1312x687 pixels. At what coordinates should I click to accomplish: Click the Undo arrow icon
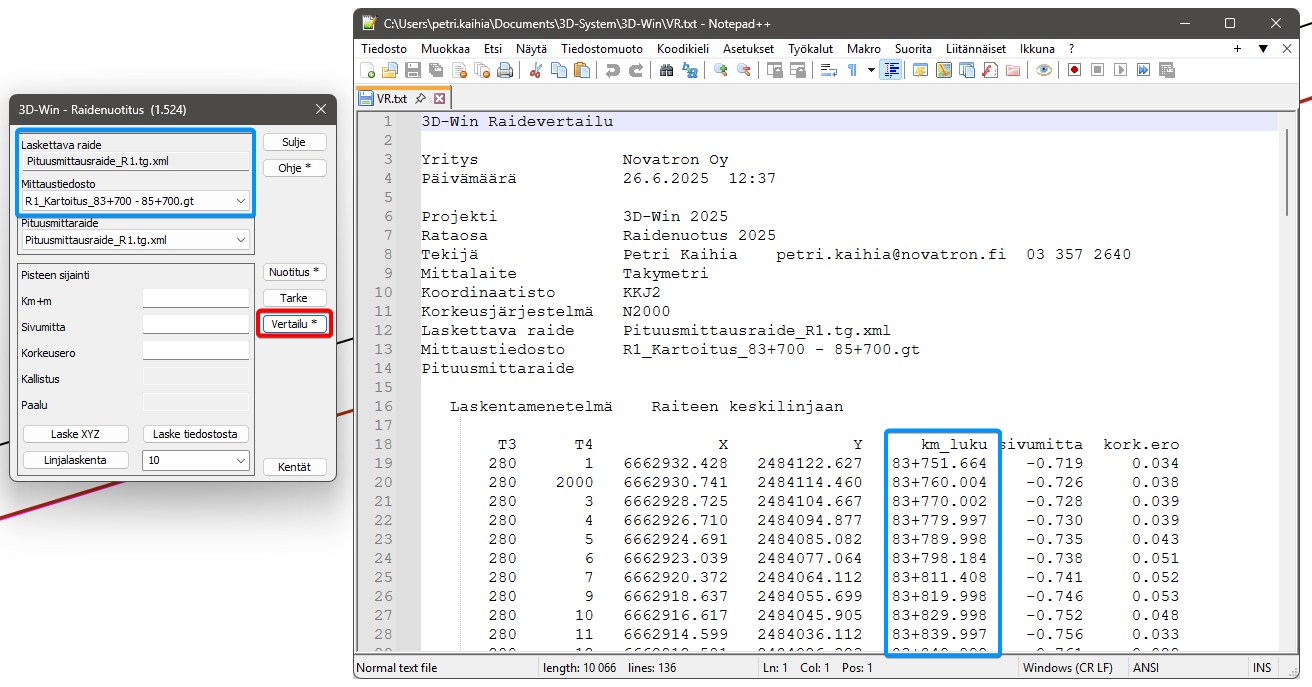[612, 70]
